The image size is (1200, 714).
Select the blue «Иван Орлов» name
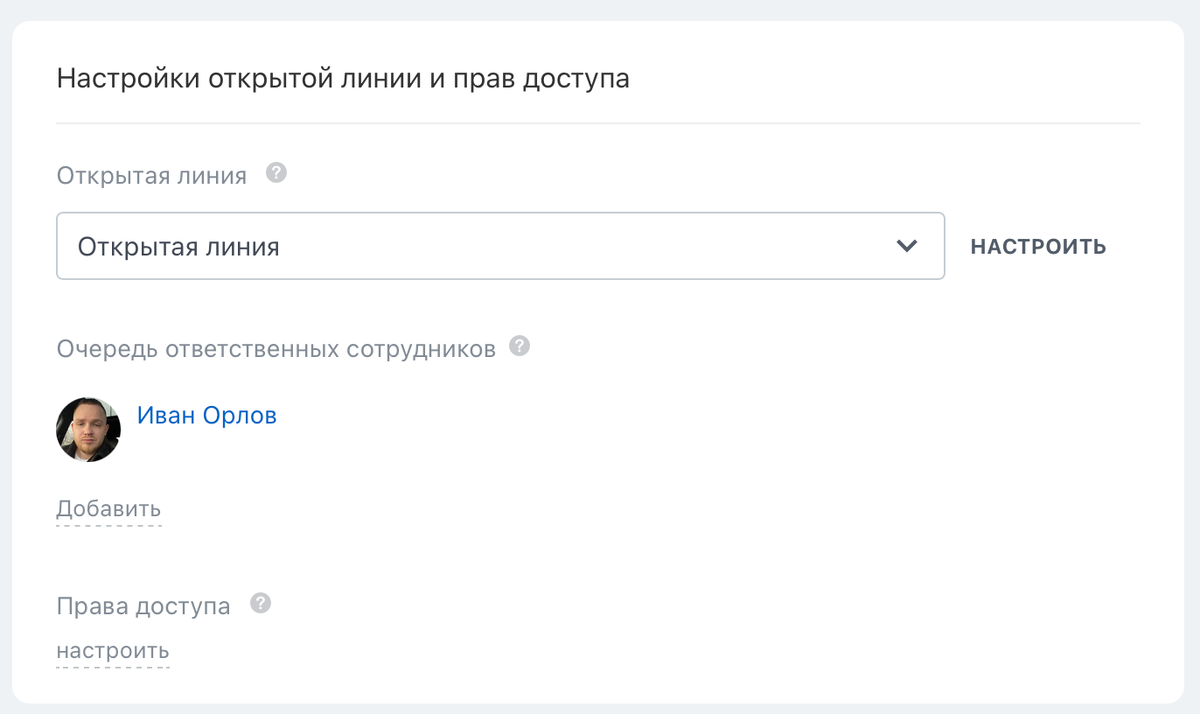pos(208,414)
